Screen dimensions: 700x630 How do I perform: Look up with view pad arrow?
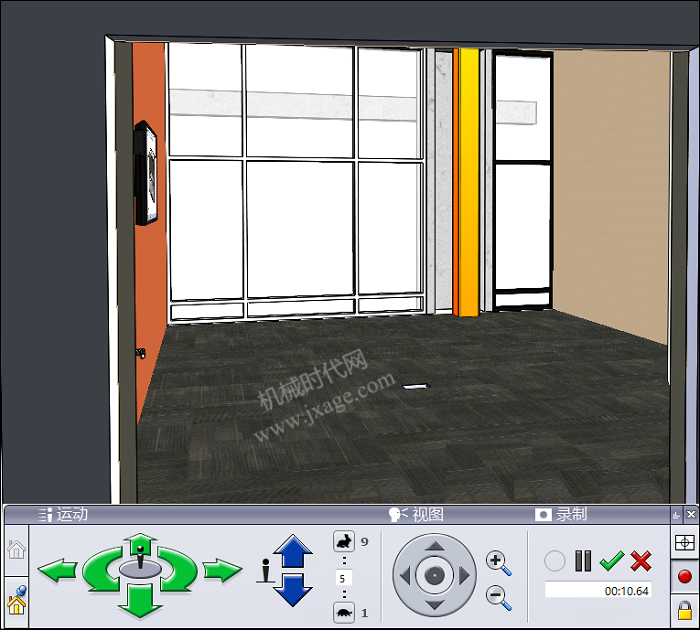(434, 546)
